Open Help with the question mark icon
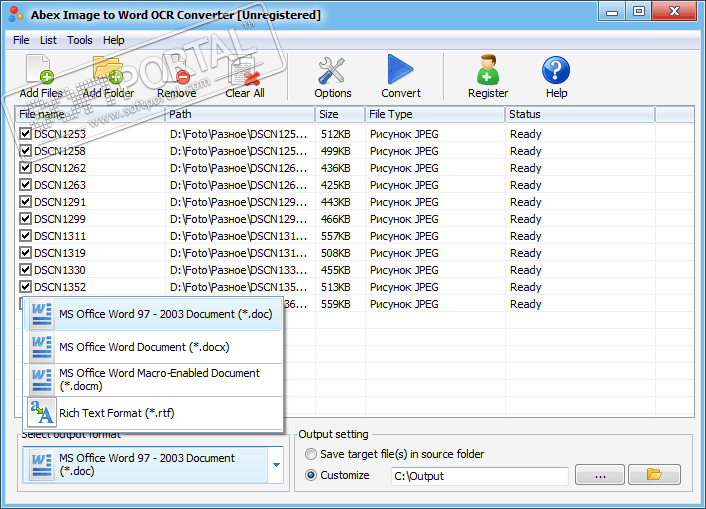 click(556, 70)
